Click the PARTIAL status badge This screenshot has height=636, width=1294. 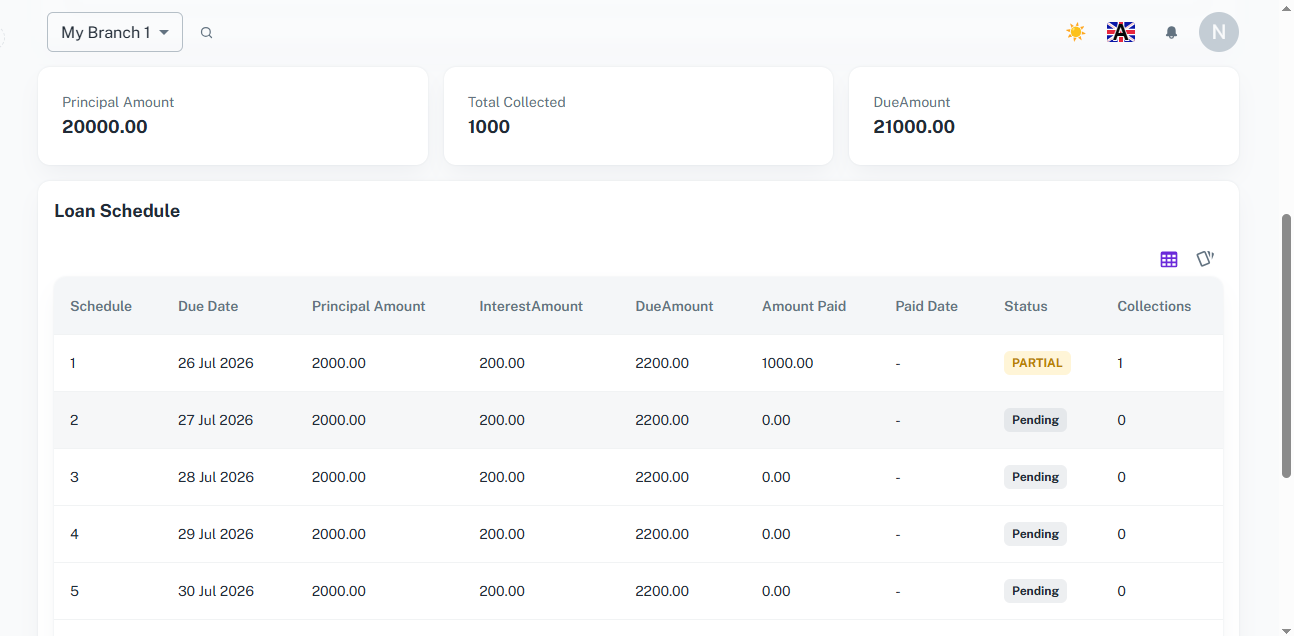(1037, 363)
